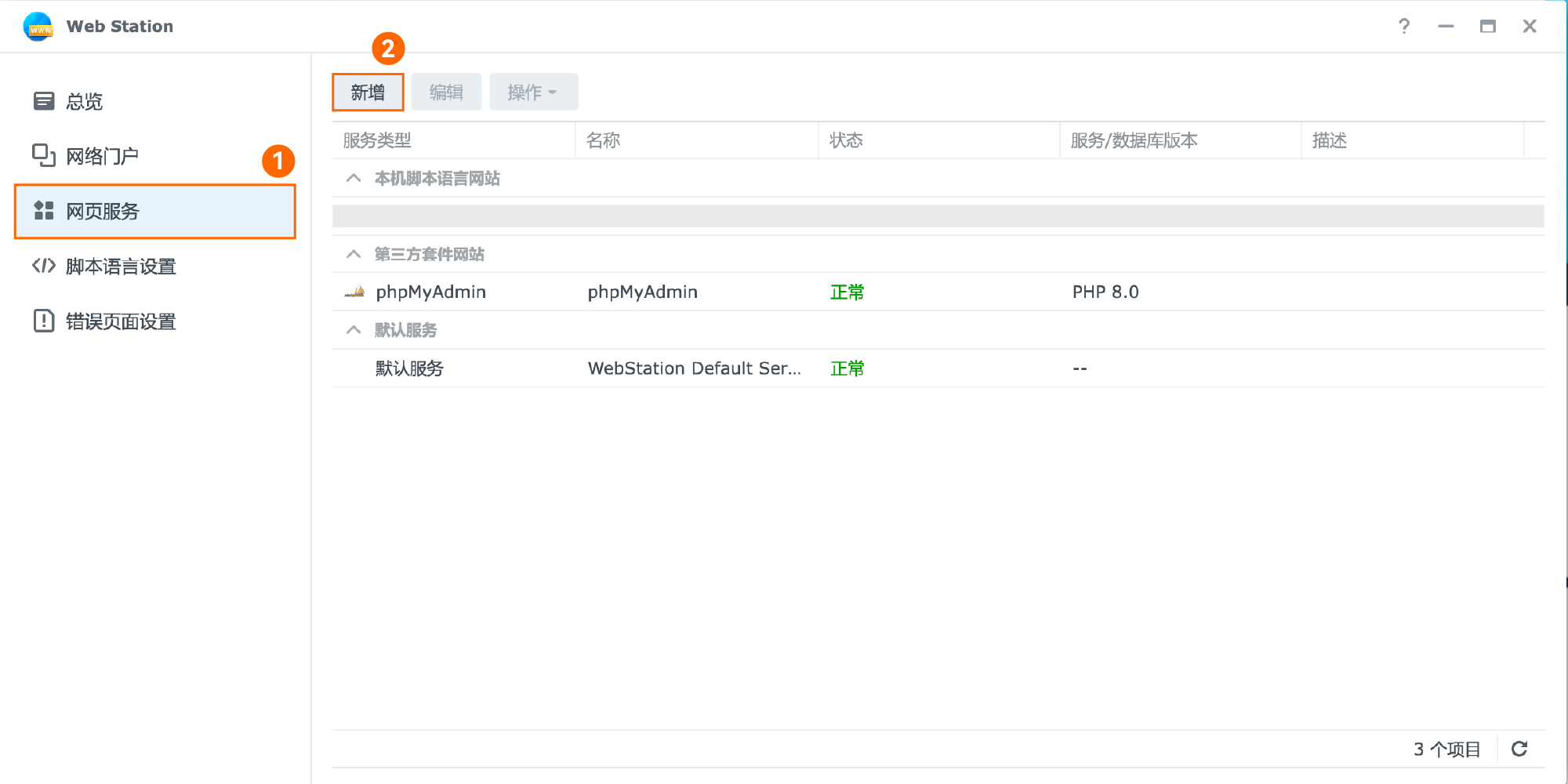This screenshot has width=1568, height=784.
Task: Sort by the 服务类型 column header
Action: click(377, 140)
